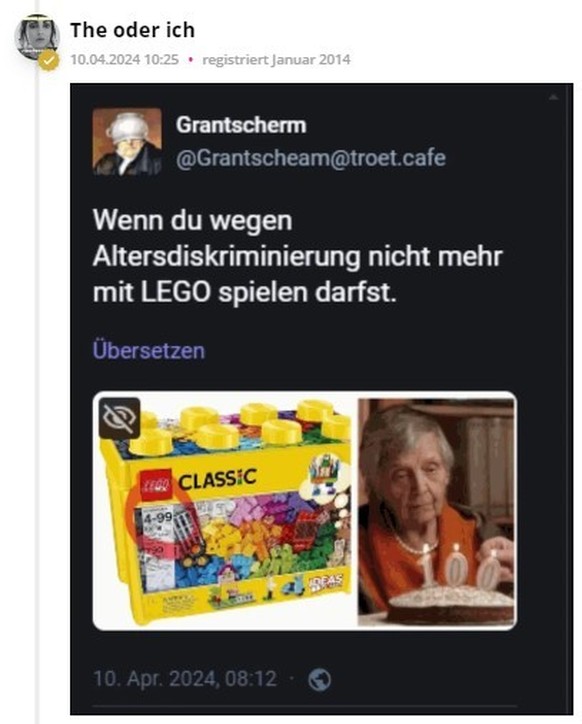Click post date 10. Apr. 2024, 08:12
This screenshot has height=724, width=582.
[185, 679]
